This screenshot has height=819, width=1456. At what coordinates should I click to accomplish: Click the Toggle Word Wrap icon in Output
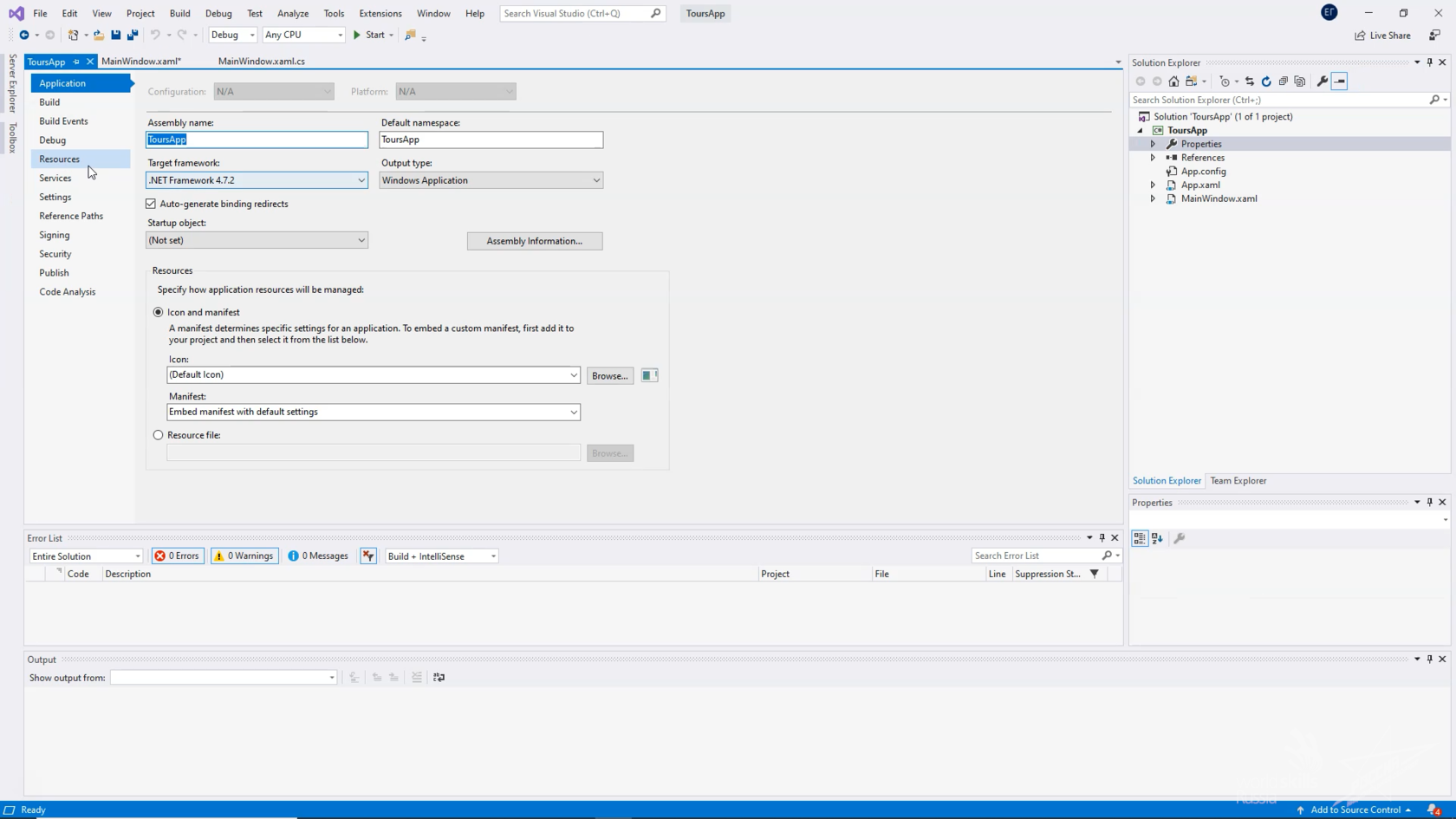(439, 678)
